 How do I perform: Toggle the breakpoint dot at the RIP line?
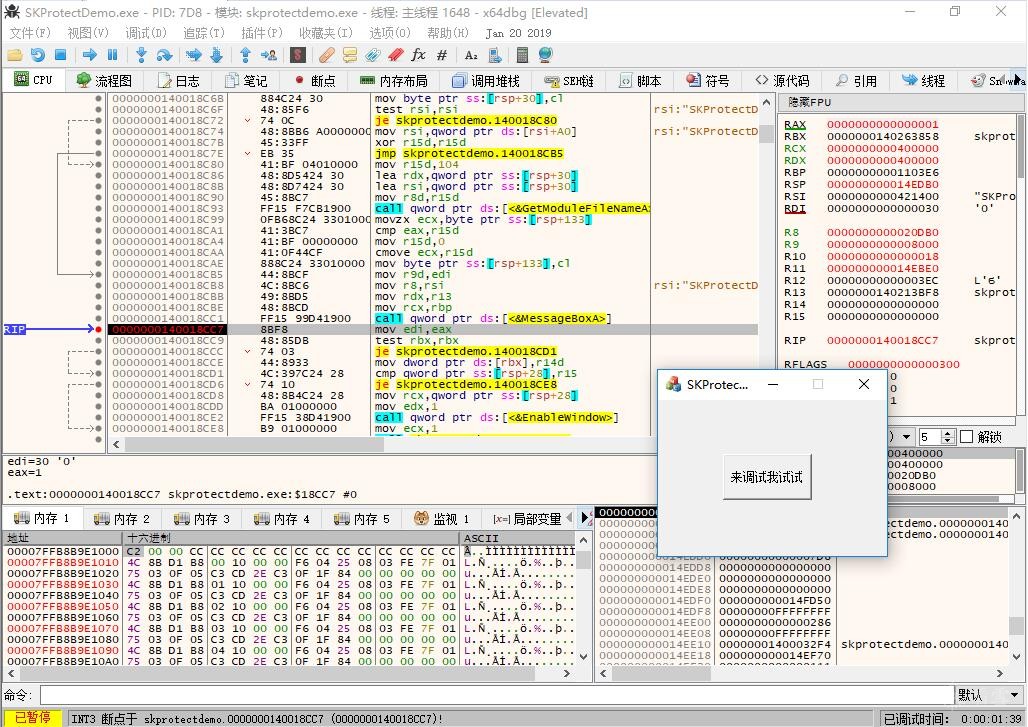tap(98, 329)
